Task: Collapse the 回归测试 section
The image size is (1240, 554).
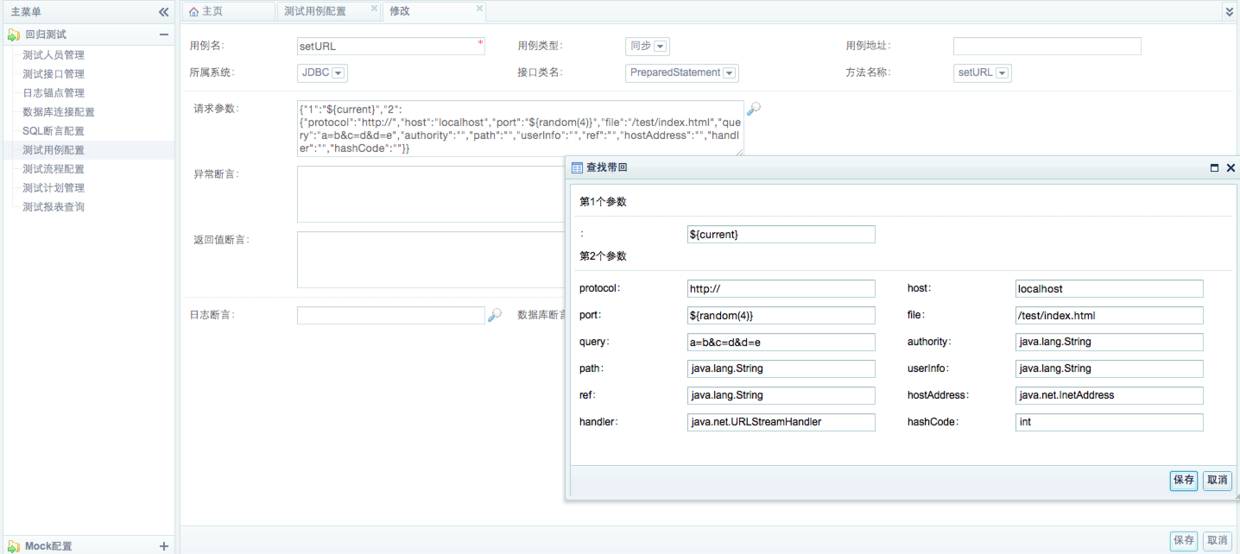Action: point(164,35)
